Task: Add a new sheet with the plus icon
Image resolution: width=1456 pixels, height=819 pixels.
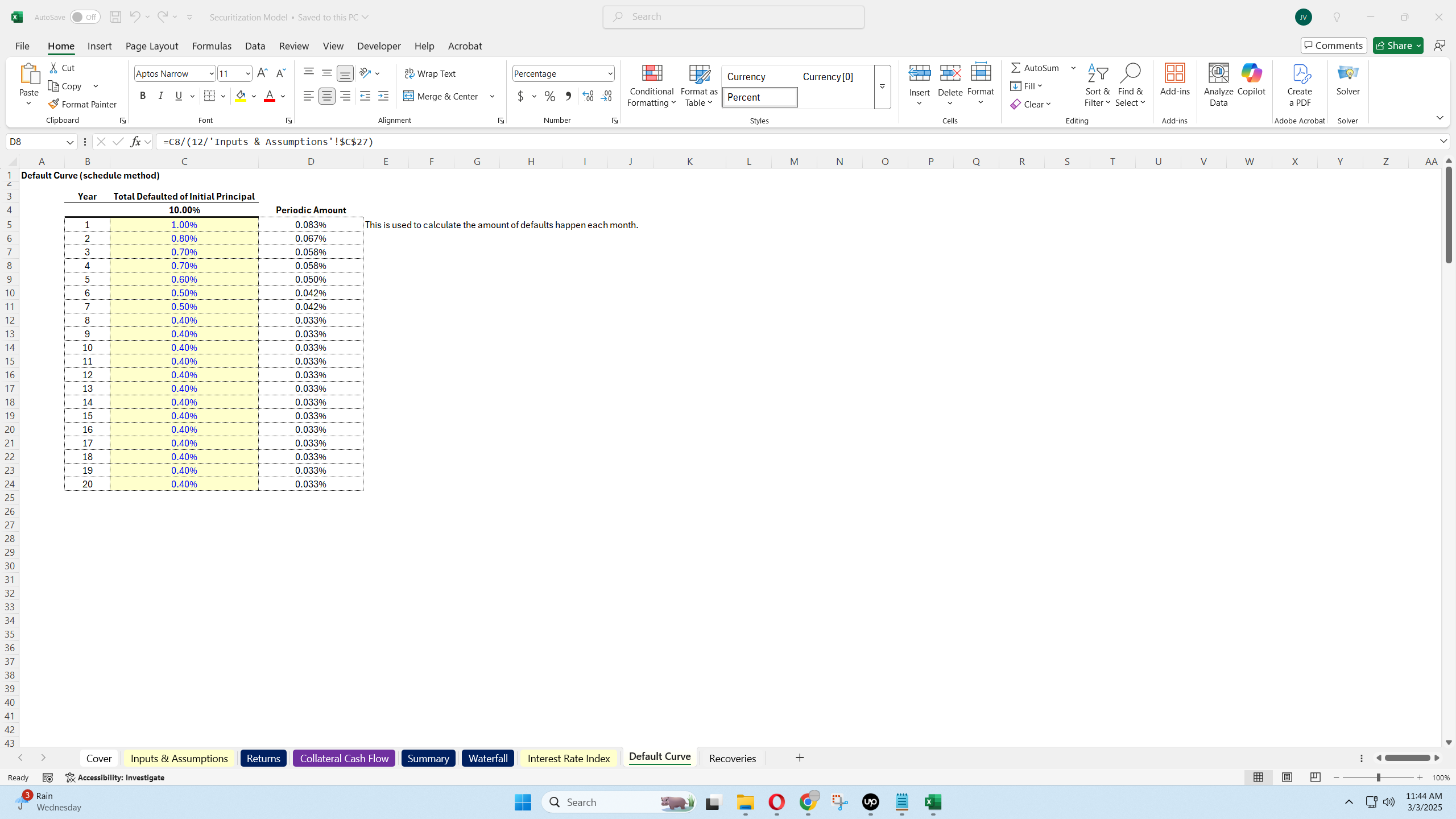Action: (800, 758)
